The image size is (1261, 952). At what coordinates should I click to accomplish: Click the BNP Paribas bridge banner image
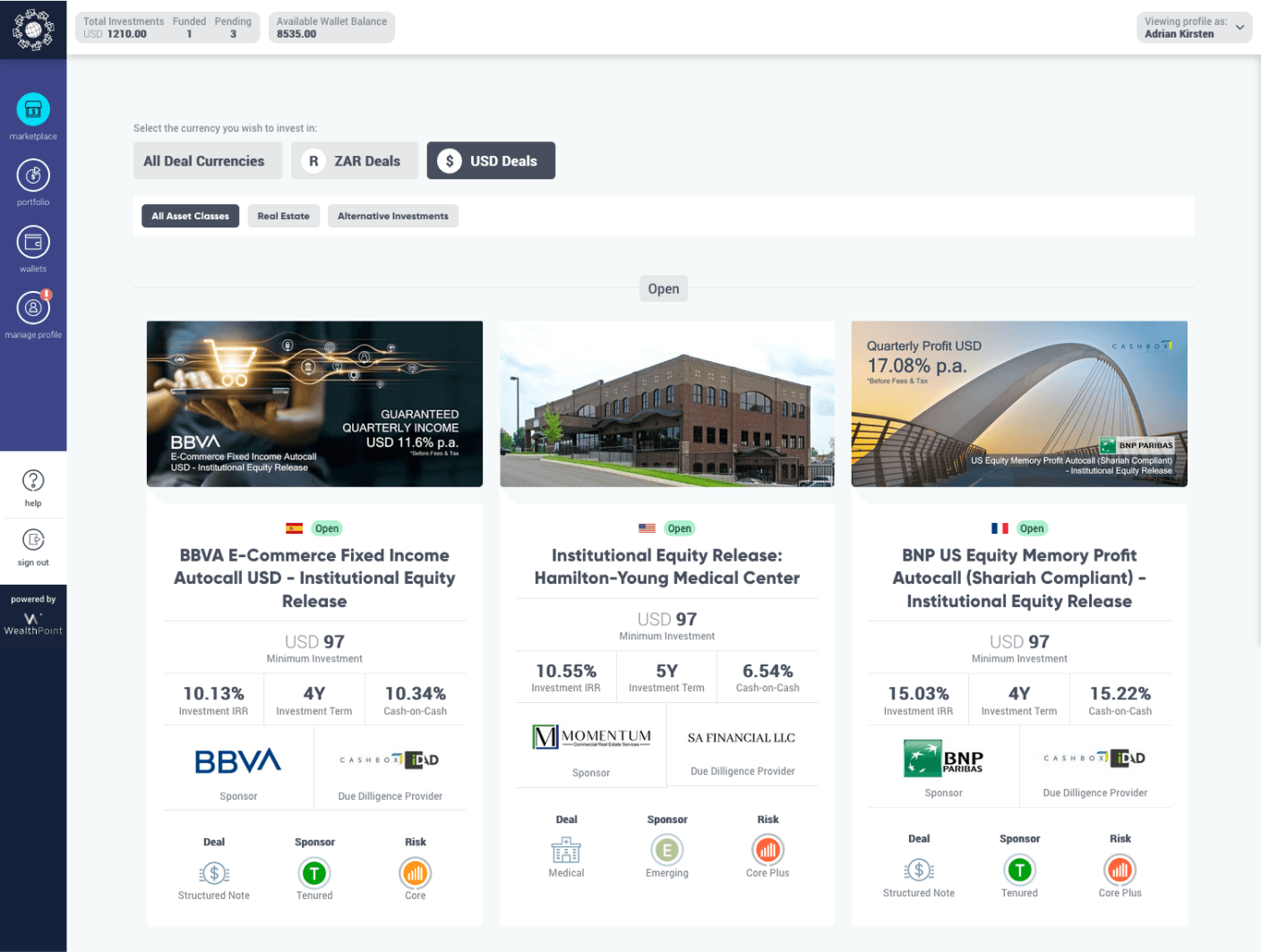[1019, 404]
